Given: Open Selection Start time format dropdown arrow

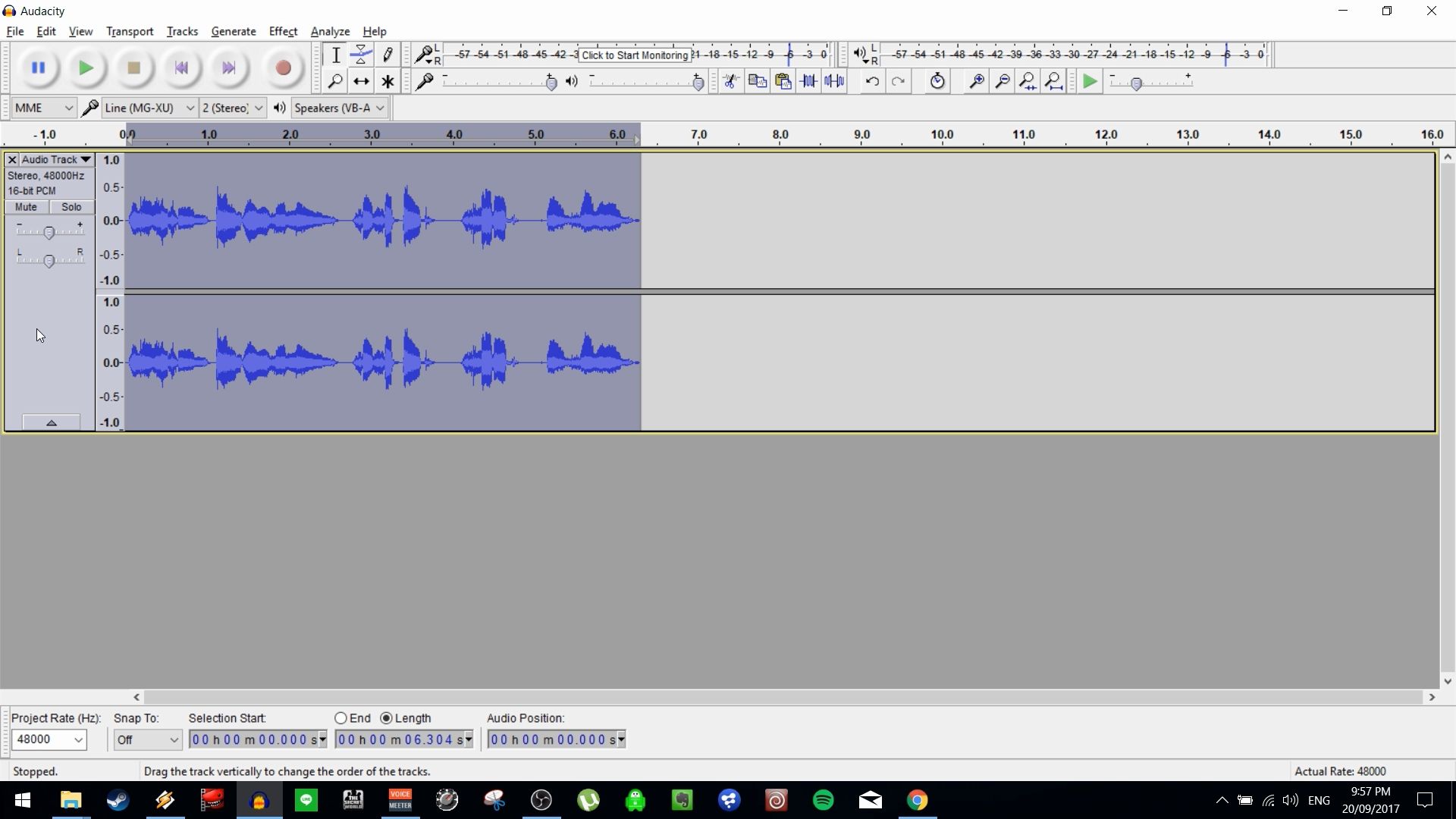Looking at the screenshot, I should 323,739.
